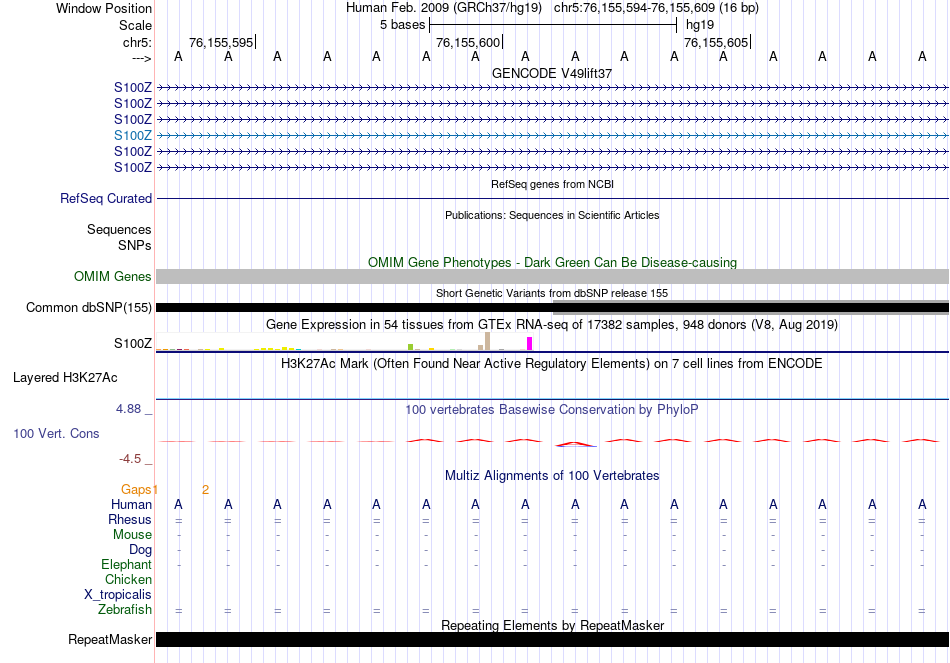Click the Common dbSNP(155) label
Image resolution: width=950 pixels, height=663 pixels.
(x=88, y=308)
